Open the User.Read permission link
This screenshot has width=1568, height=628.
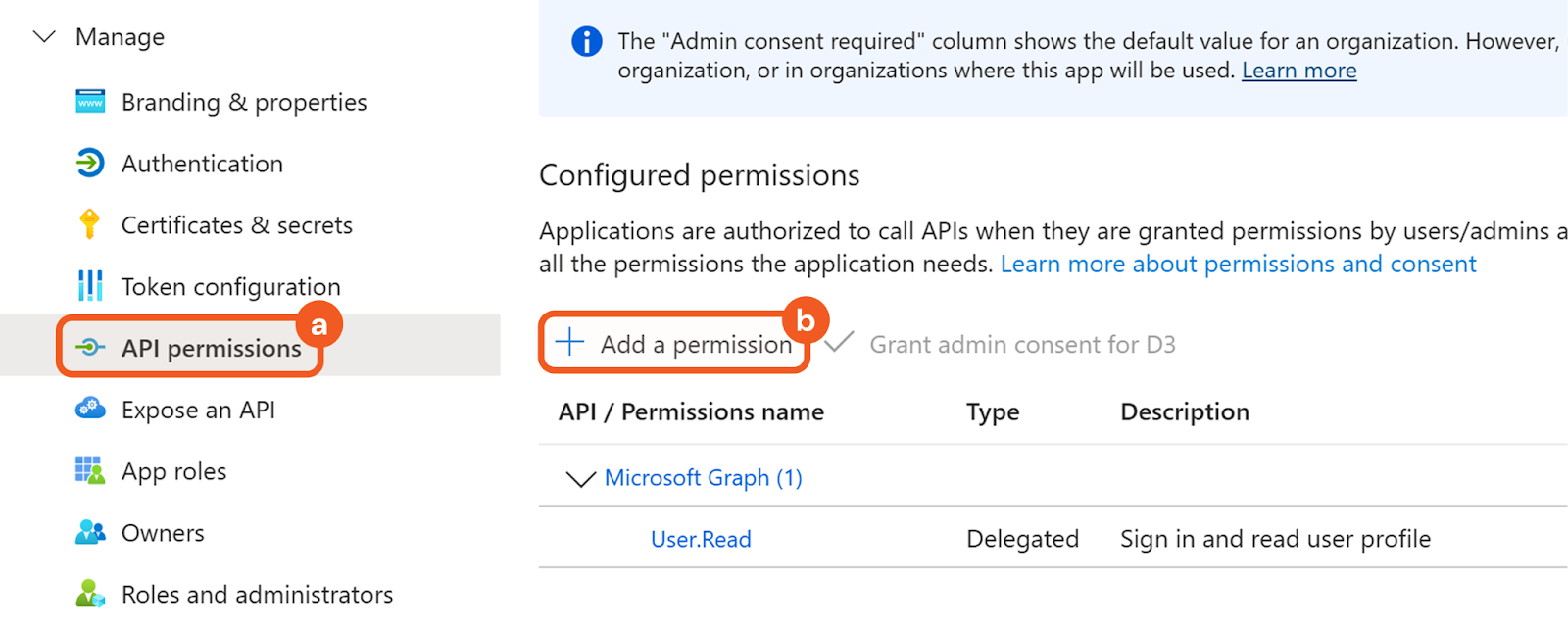point(701,539)
